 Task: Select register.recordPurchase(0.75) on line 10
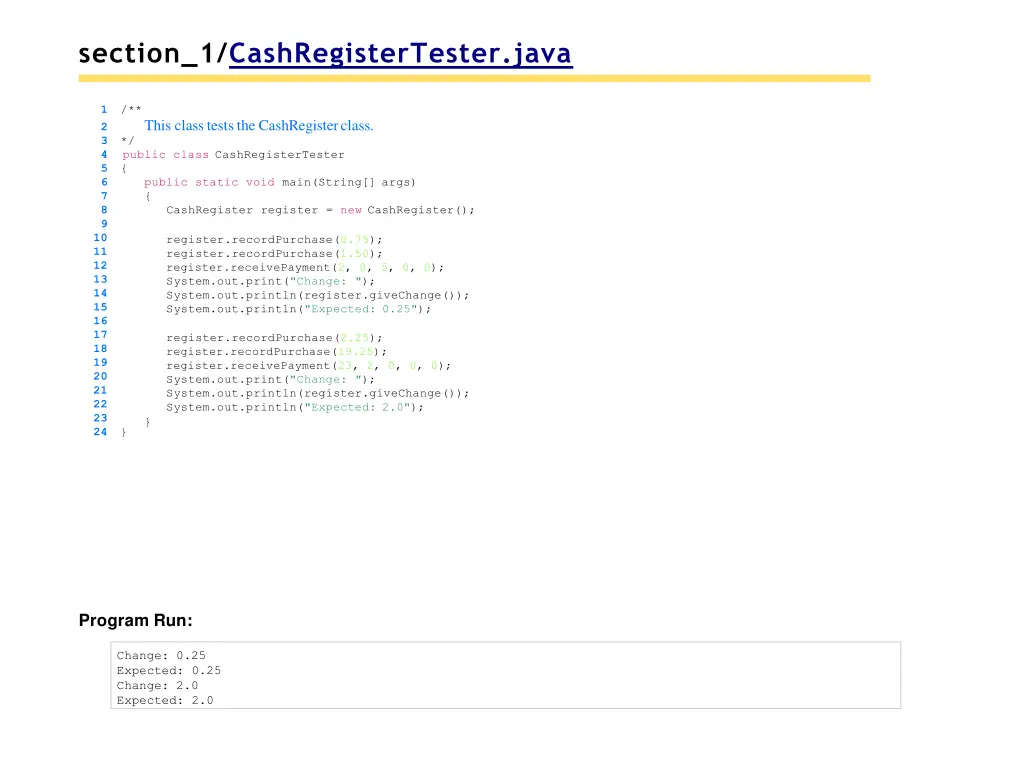[x=275, y=239]
